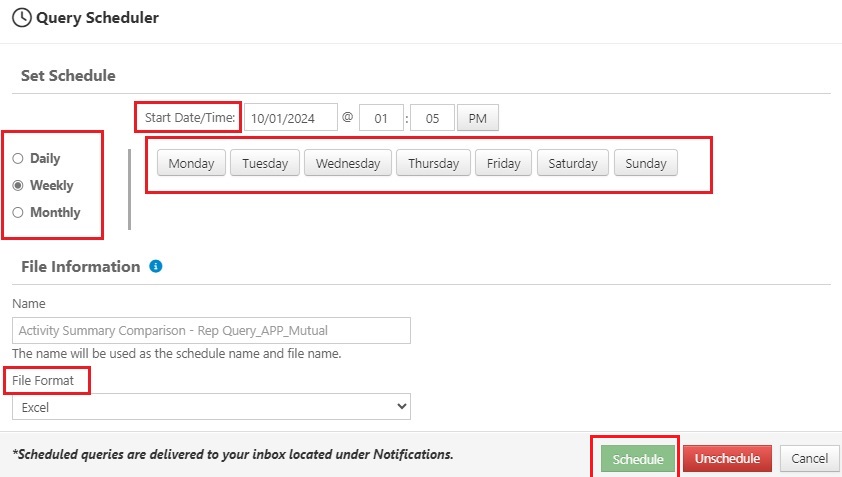Toggle the Friday day button
This screenshot has height=477, width=842.
click(x=503, y=163)
